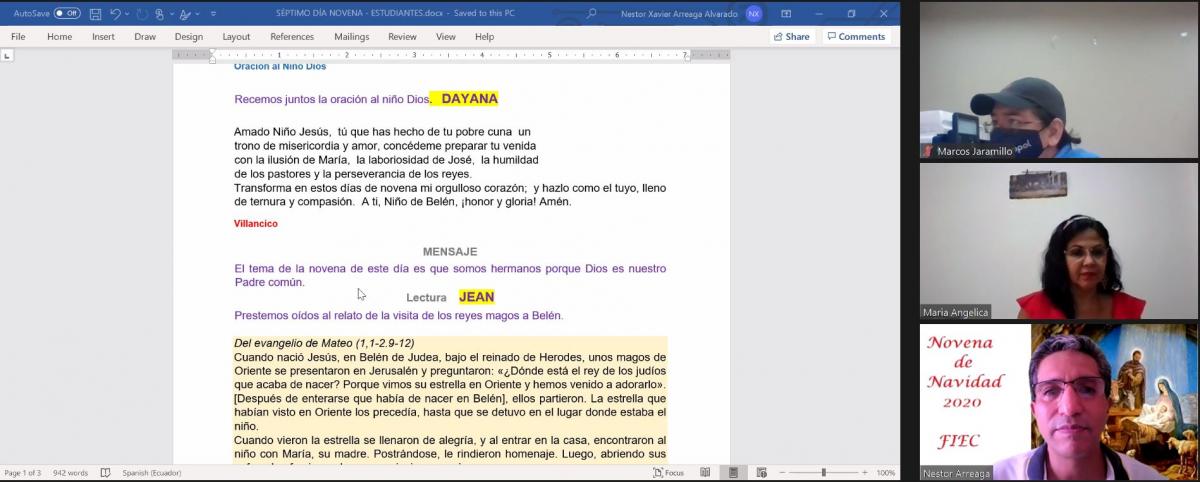Click the touch/mouse mode icon
The height and width of the screenshot is (482, 1200).
(x=160, y=14)
